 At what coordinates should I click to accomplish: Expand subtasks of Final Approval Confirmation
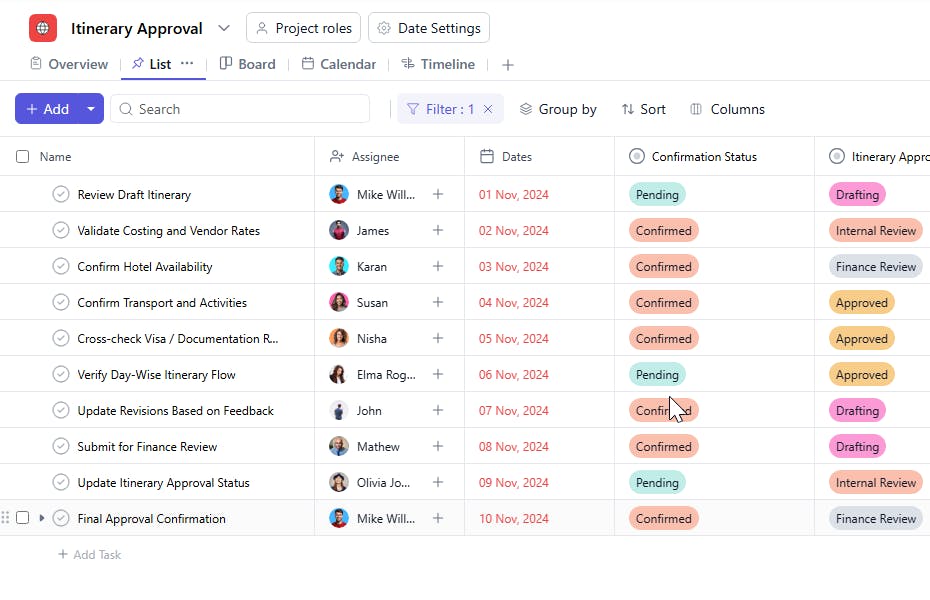pyautogui.click(x=42, y=518)
